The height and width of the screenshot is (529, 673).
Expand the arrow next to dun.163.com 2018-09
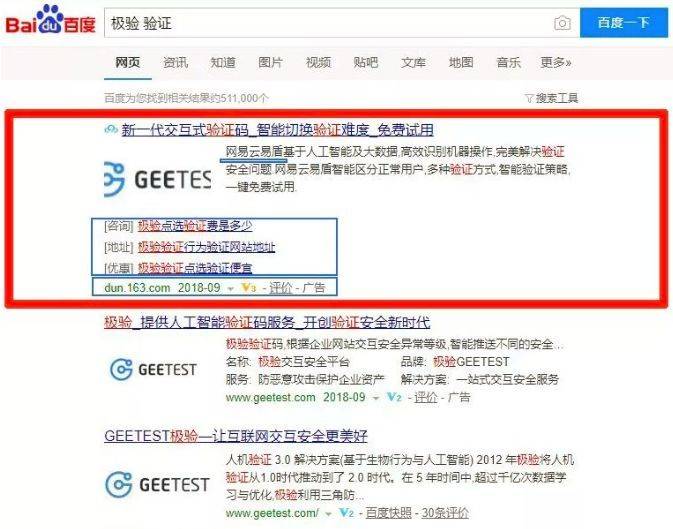point(230,289)
